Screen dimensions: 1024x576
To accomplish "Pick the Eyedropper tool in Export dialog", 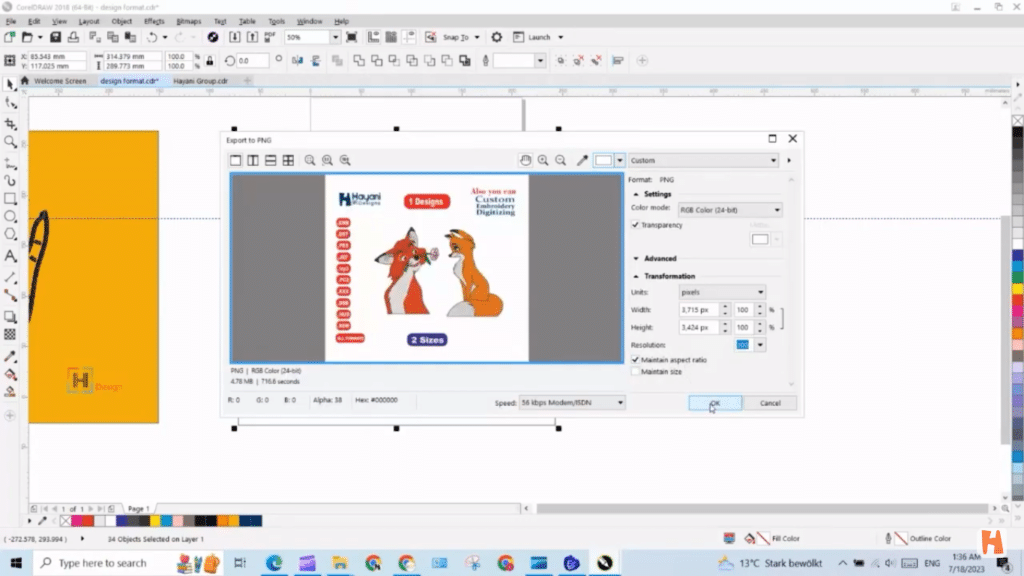I will [x=582, y=160].
